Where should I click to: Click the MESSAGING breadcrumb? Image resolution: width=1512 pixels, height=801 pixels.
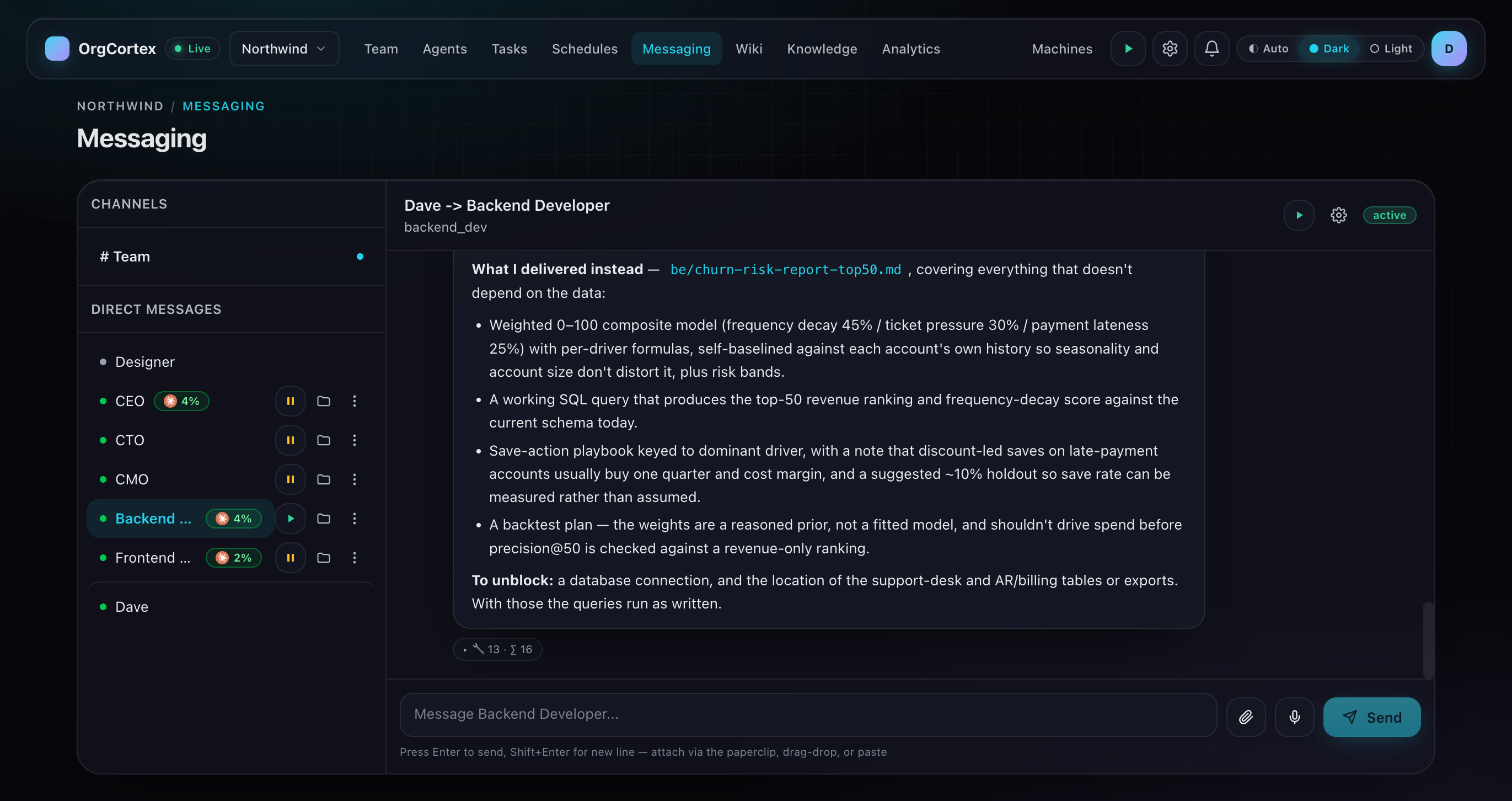pyautogui.click(x=224, y=106)
